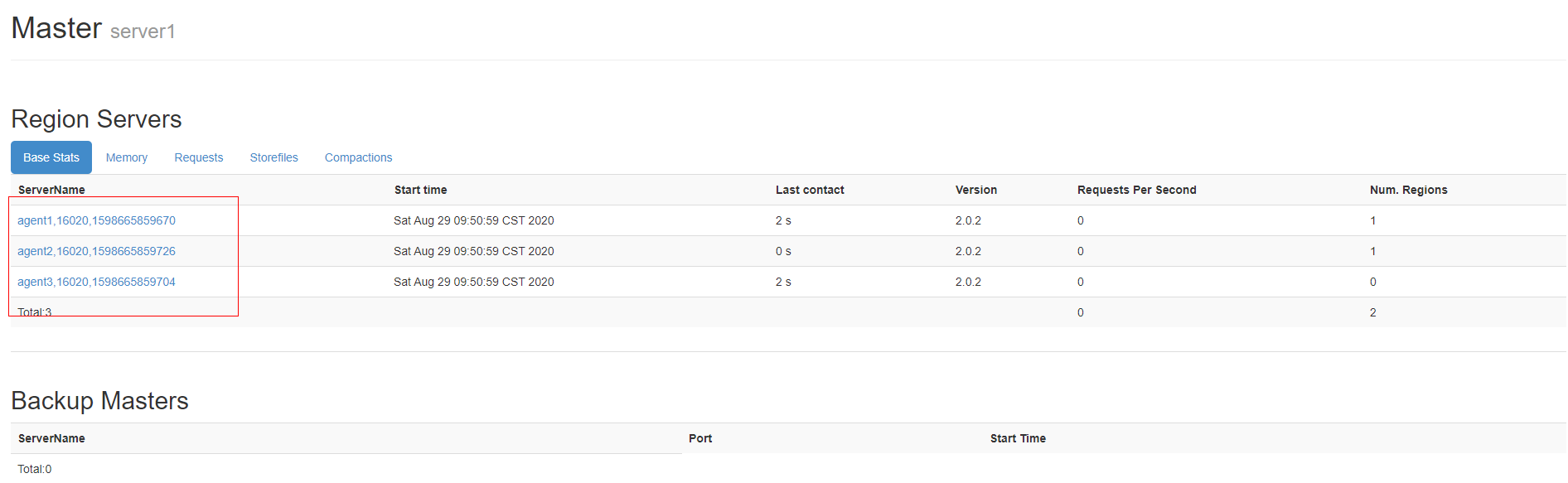Open the Storefiles tab
The height and width of the screenshot is (483, 1568).
pyautogui.click(x=274, y=157)
